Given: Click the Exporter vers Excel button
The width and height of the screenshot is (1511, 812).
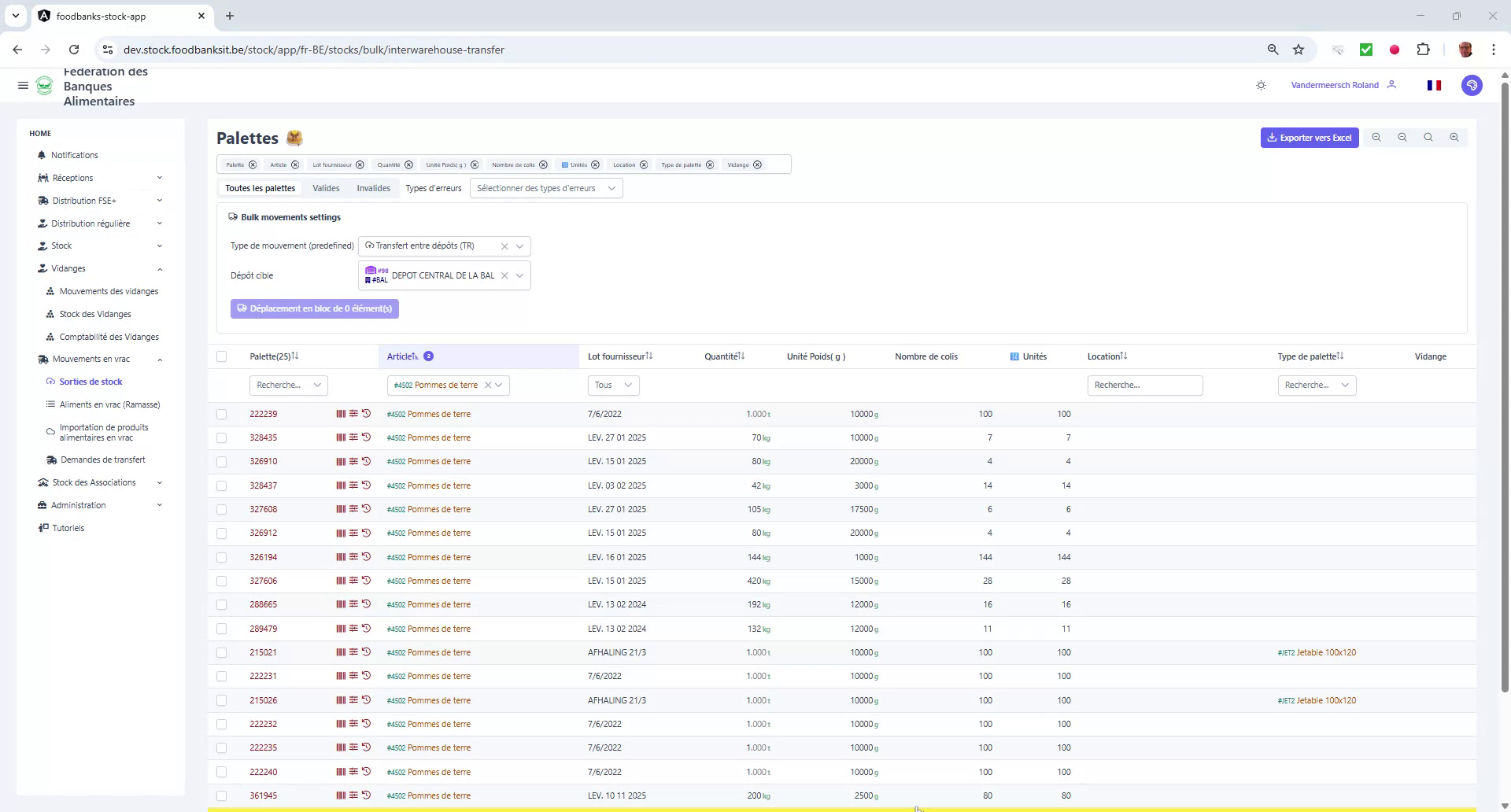Looking at the screenshot, I should (x=1309, y=137).
